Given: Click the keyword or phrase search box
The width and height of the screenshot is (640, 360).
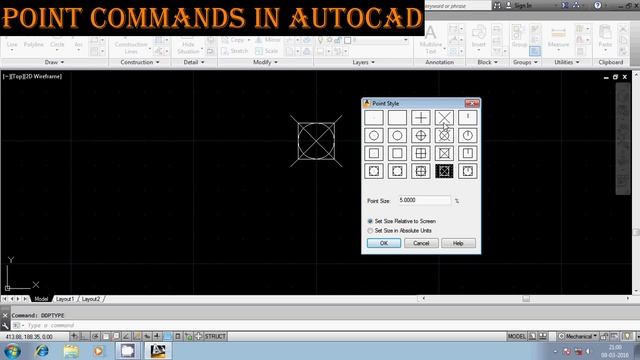Looking at the screenshot, I should 458,5.
